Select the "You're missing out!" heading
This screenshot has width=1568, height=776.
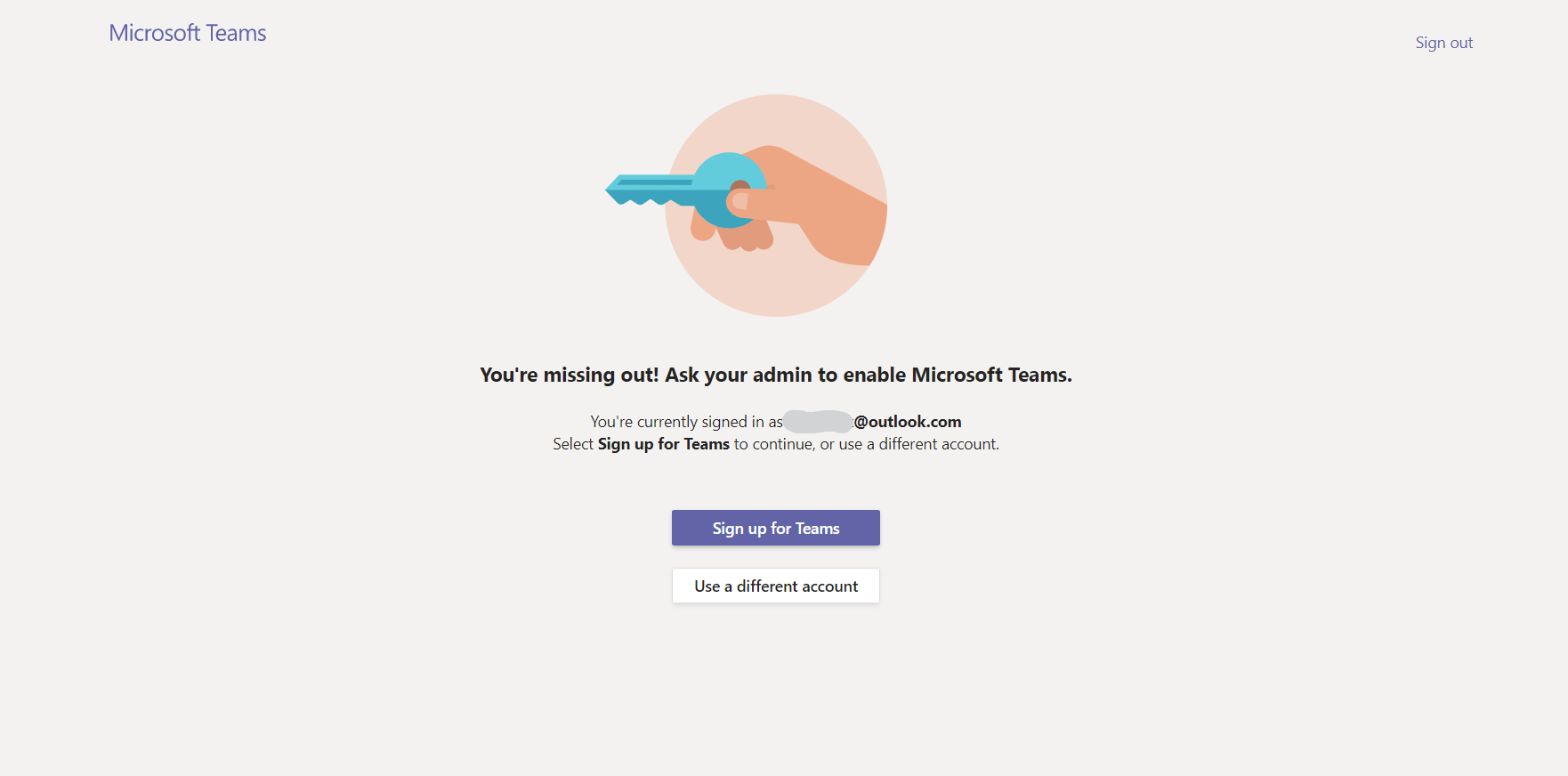tap(775, 375)
